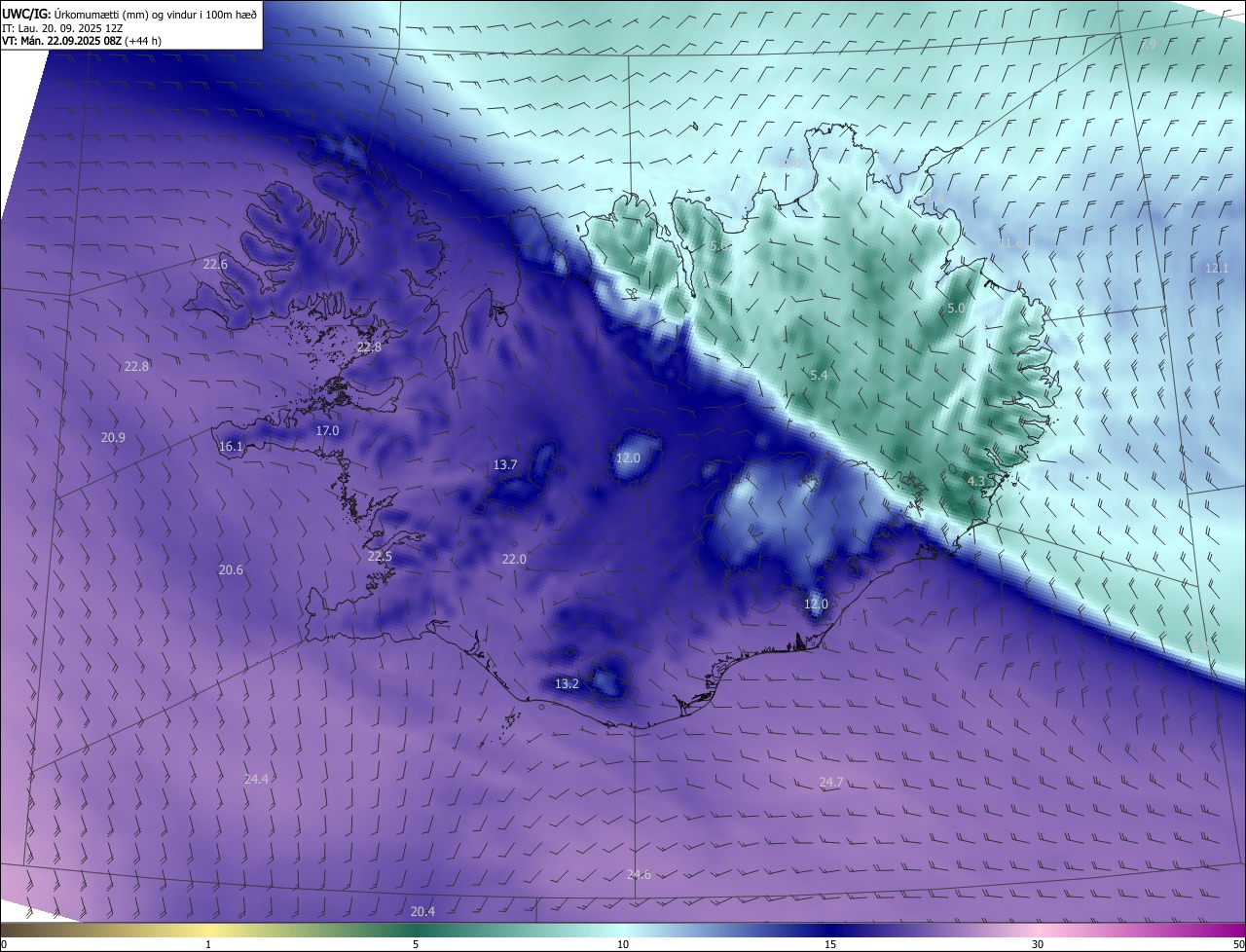Click the 24.7 value label
Viewport: 1246px width, 952px height.
tap(831, 782)
